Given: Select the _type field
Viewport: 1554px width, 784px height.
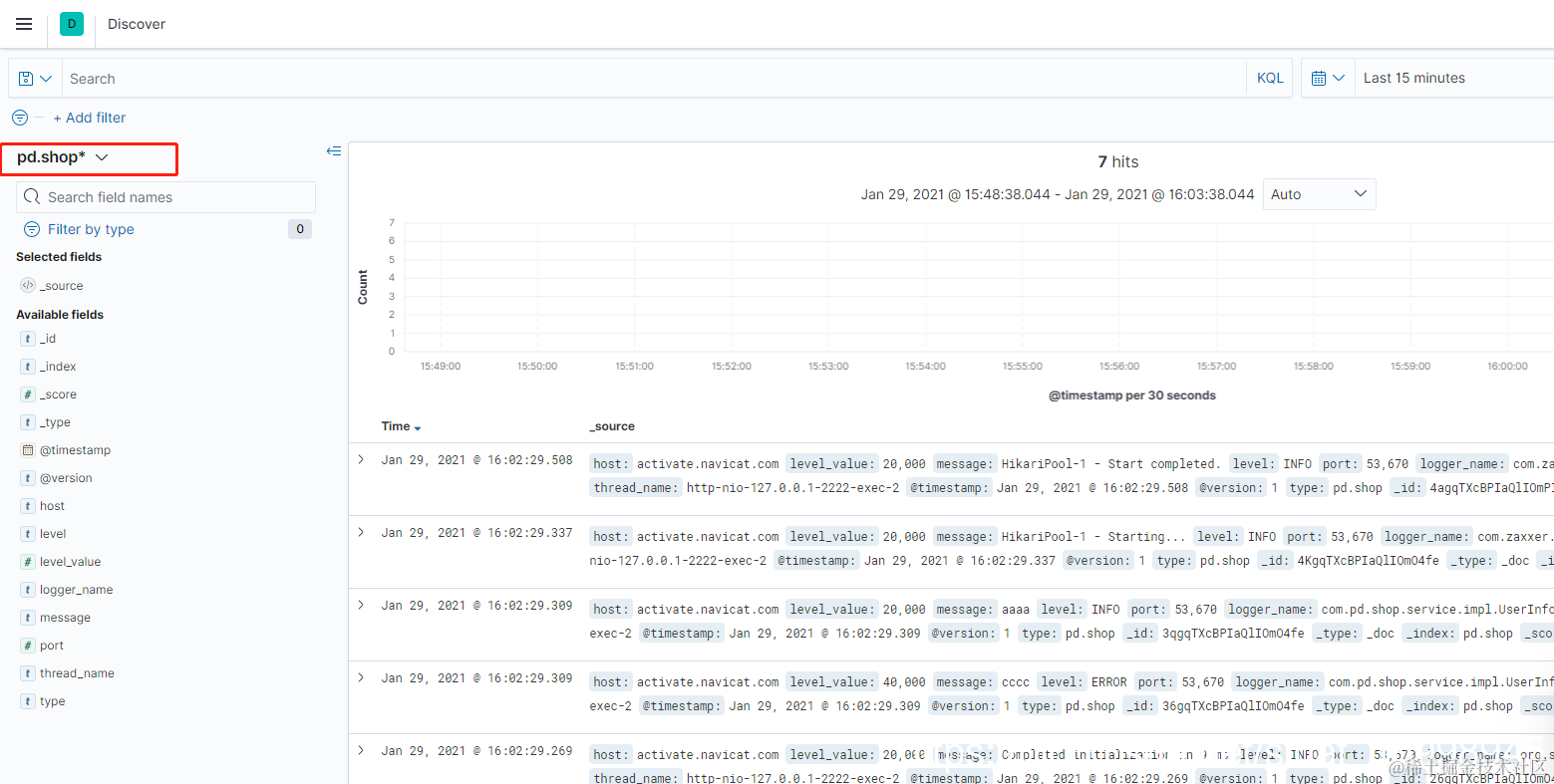Looking at the screenshot, I should point(55,422).
